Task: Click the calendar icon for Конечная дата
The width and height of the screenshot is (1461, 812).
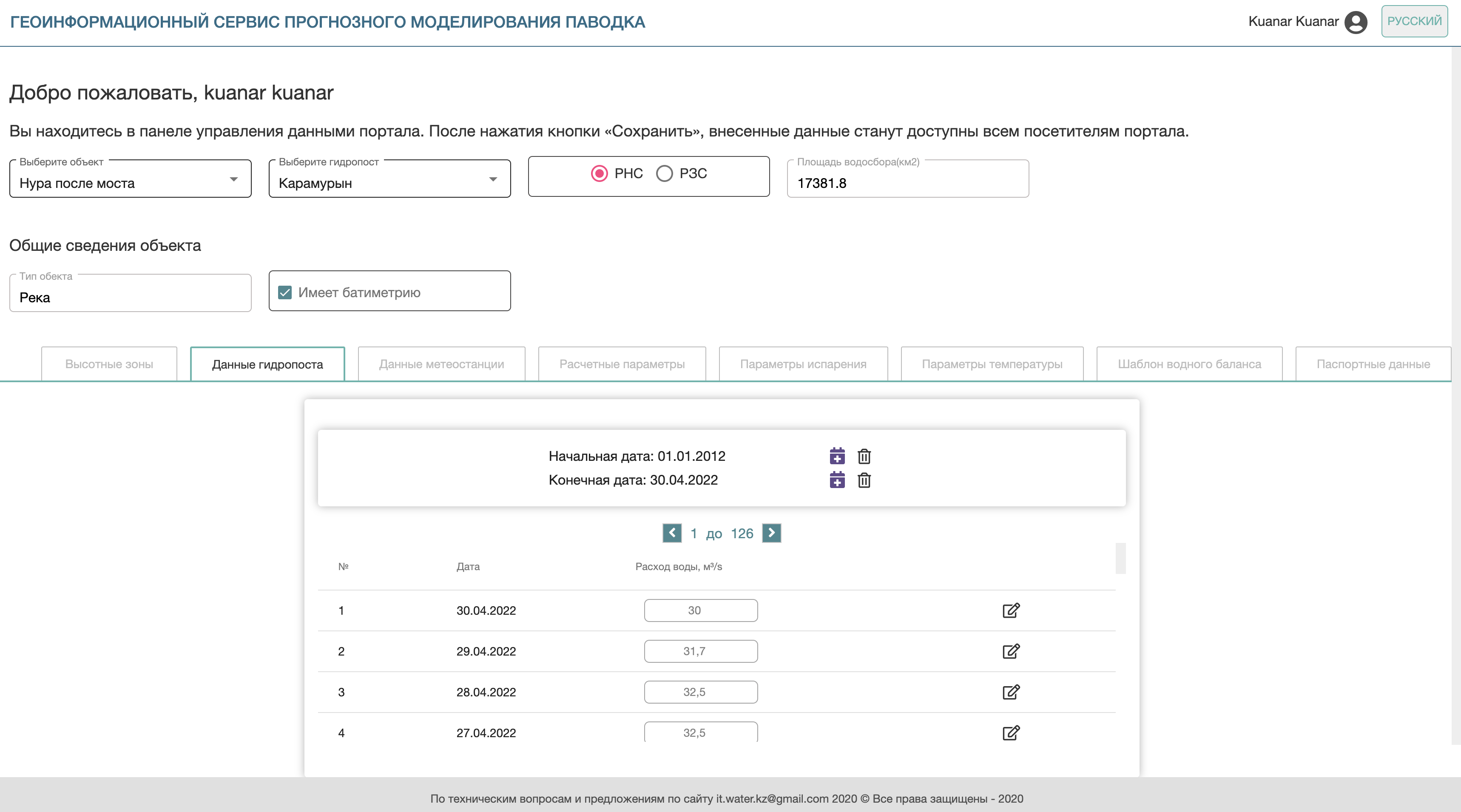Action: point(837,480)
